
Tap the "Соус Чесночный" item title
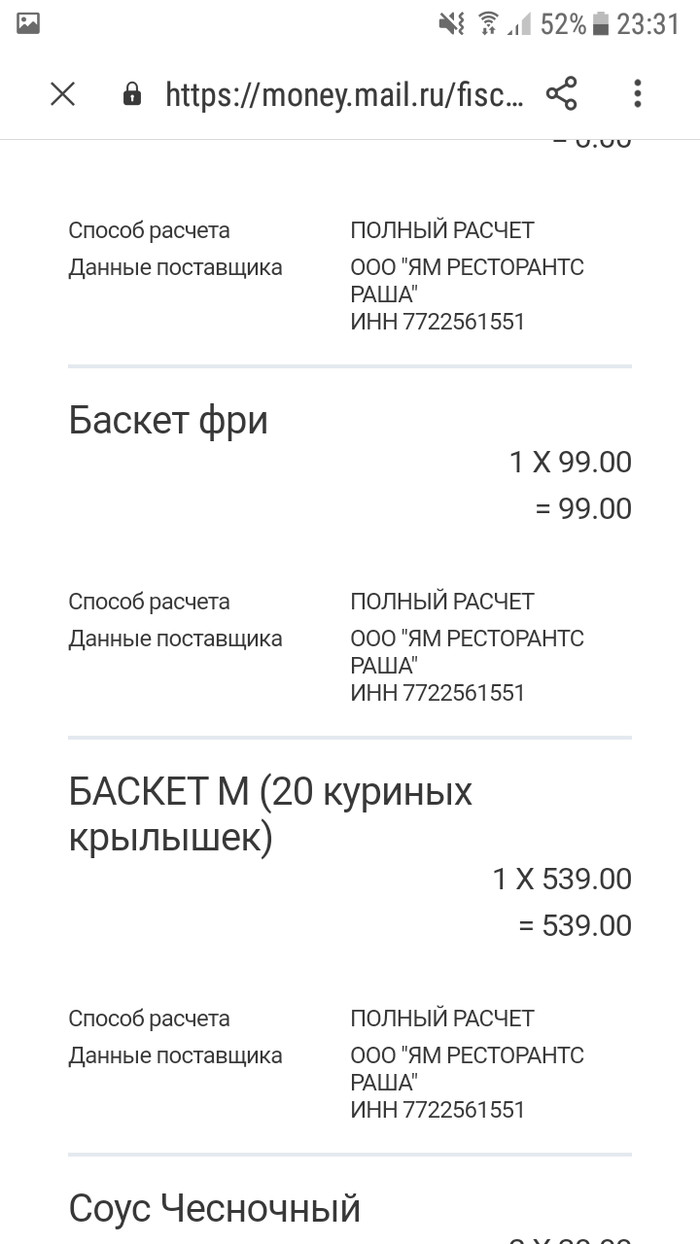pos(214,1209)
